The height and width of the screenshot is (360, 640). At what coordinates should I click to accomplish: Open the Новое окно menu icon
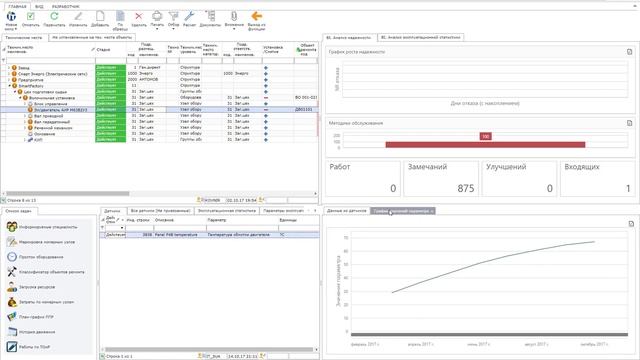tap(11, 16)
